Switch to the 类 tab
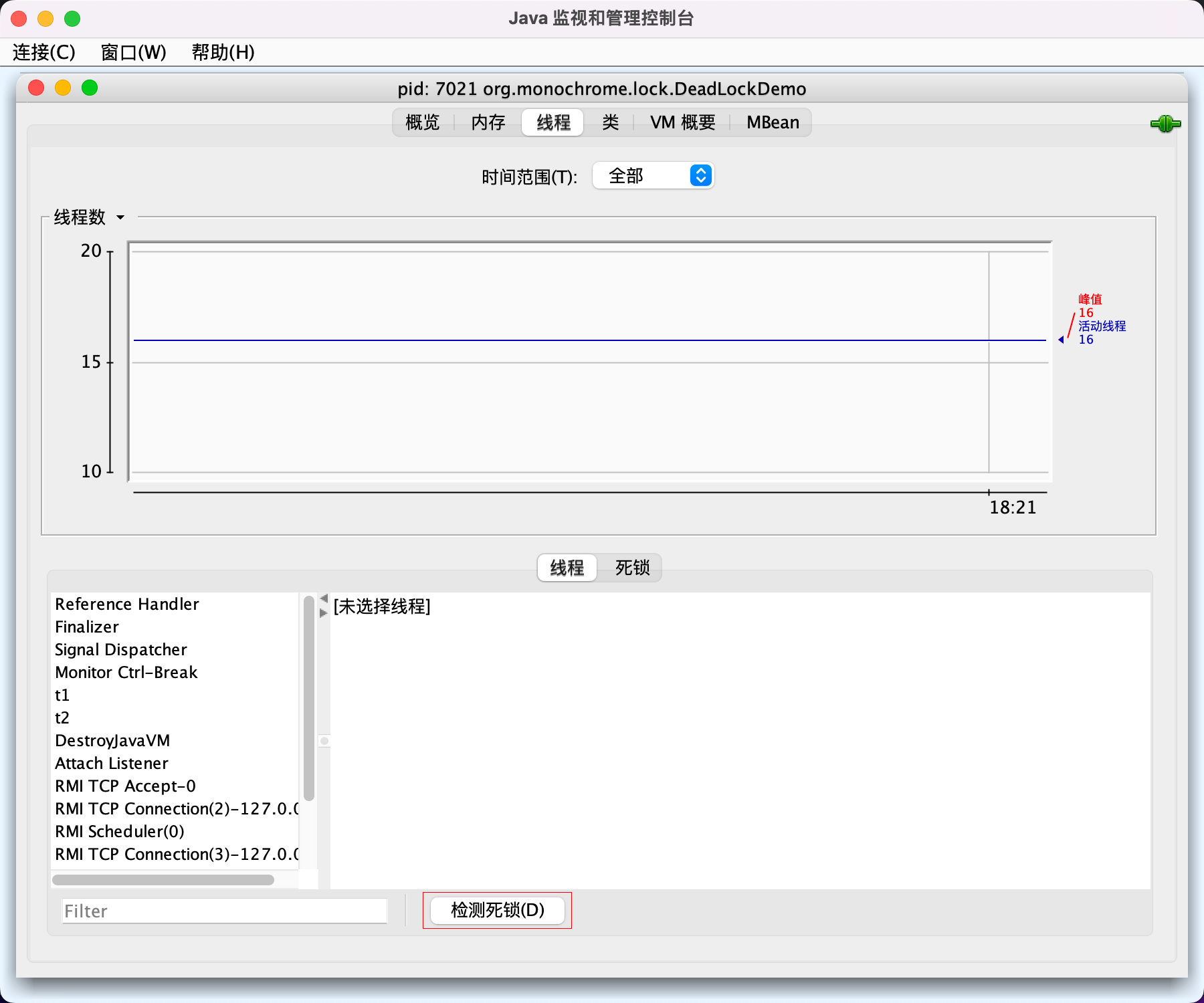The height and width of the screenshot is (1003, 1204). pyautogui.click(x=610, y=122)
